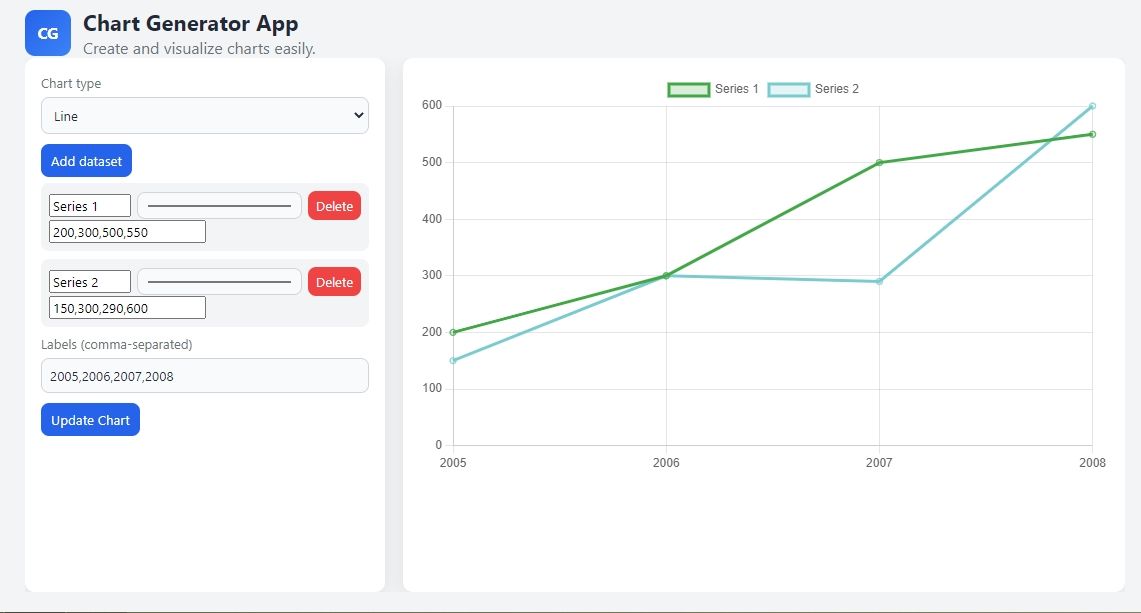Open the line control beside Series 2 name
The width and height of the screenshot is (1141, 613).
[219, 282]
